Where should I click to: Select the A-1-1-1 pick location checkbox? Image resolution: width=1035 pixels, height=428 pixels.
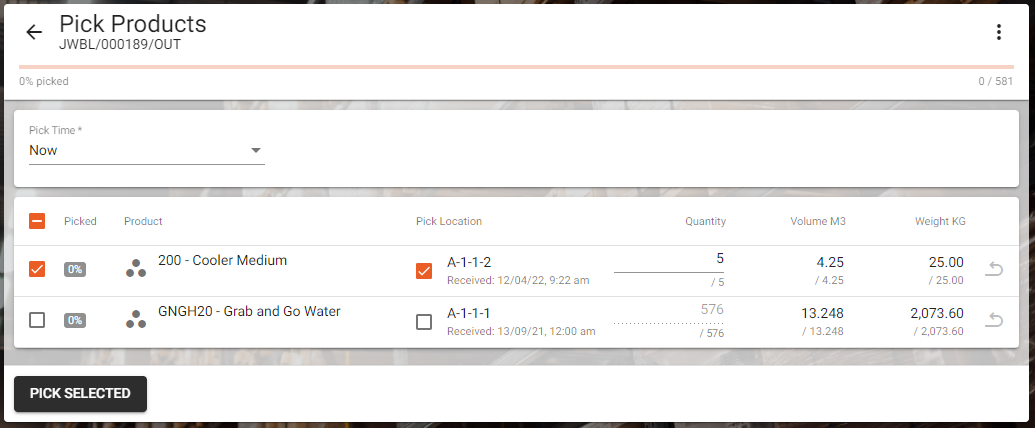pos(424,322)
